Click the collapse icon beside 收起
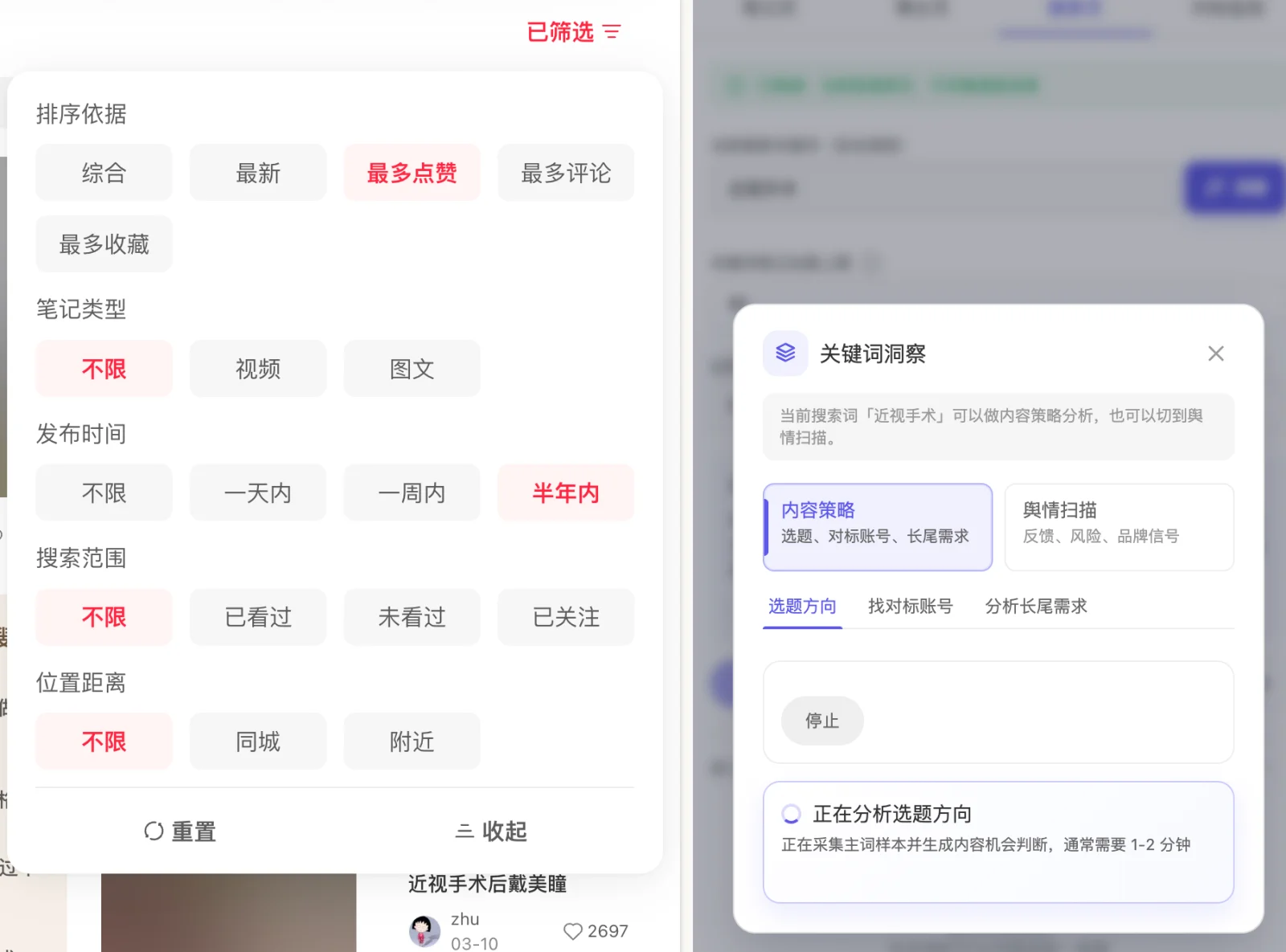The width and height of the screenshot is (1286, 952). pyautogui.click(x=465, y=831)
